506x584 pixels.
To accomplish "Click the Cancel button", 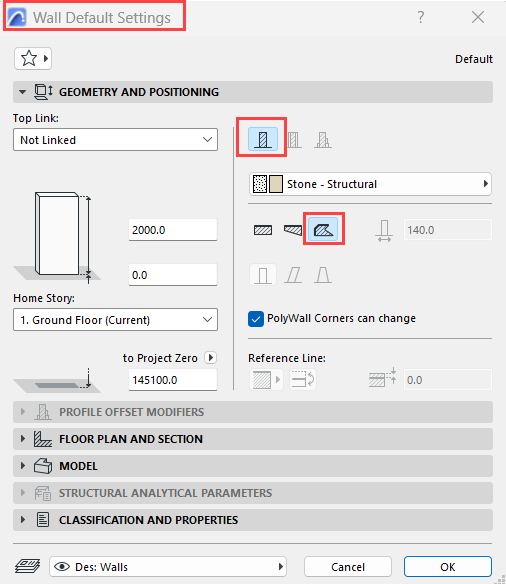I will [348, 566].
